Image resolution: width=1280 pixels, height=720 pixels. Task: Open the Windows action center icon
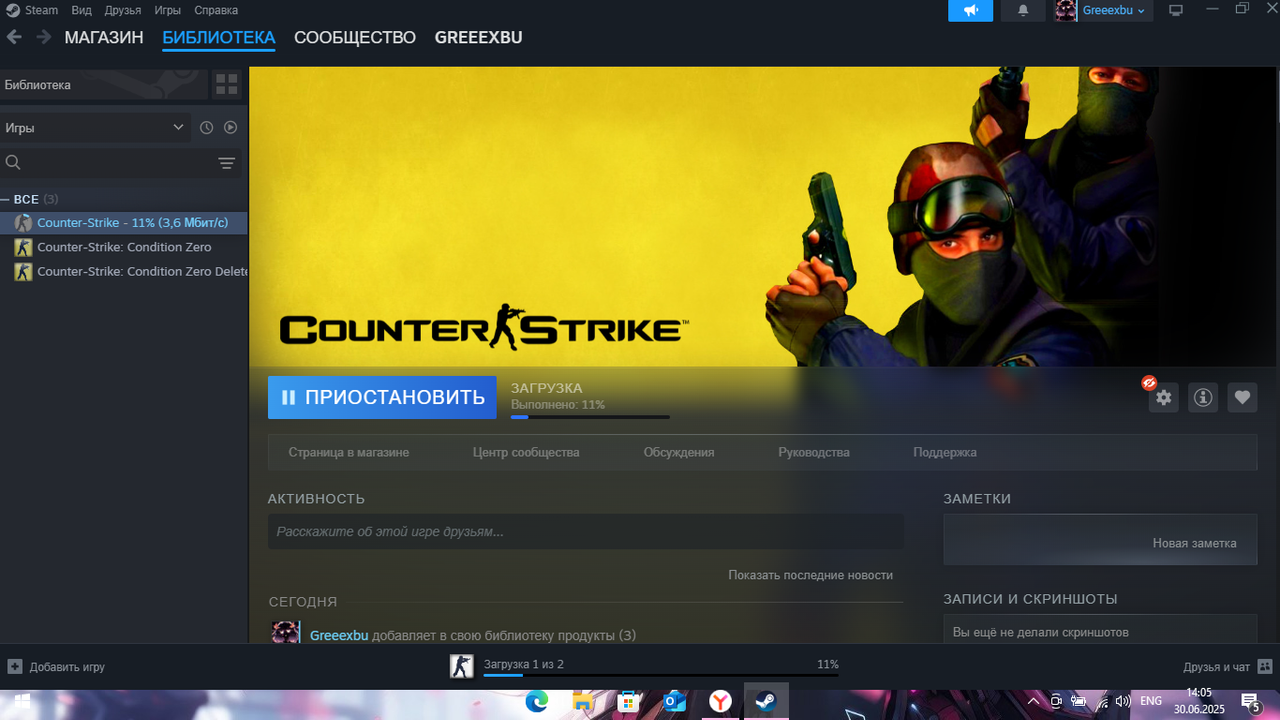1250,702
